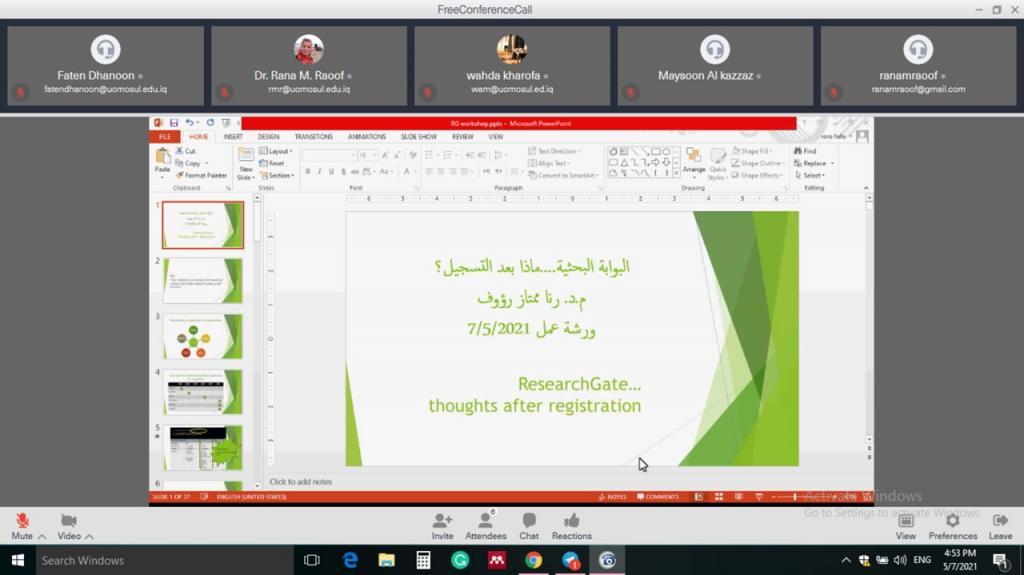Click the Format Painter button
The height and width of the screenshot is (575, 1024).
[205, 175]
